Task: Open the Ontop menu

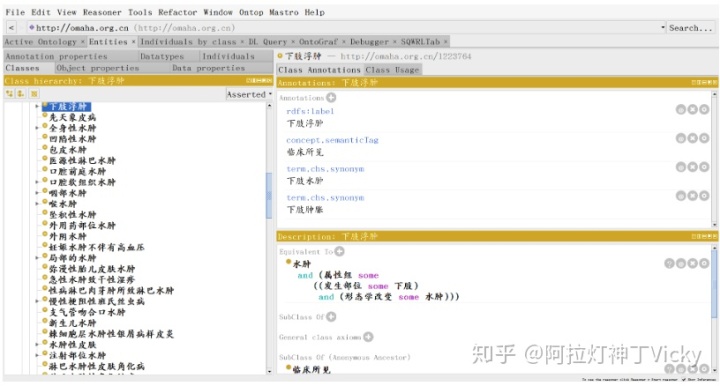Action: pyautogui.click(x=251, y=12)
